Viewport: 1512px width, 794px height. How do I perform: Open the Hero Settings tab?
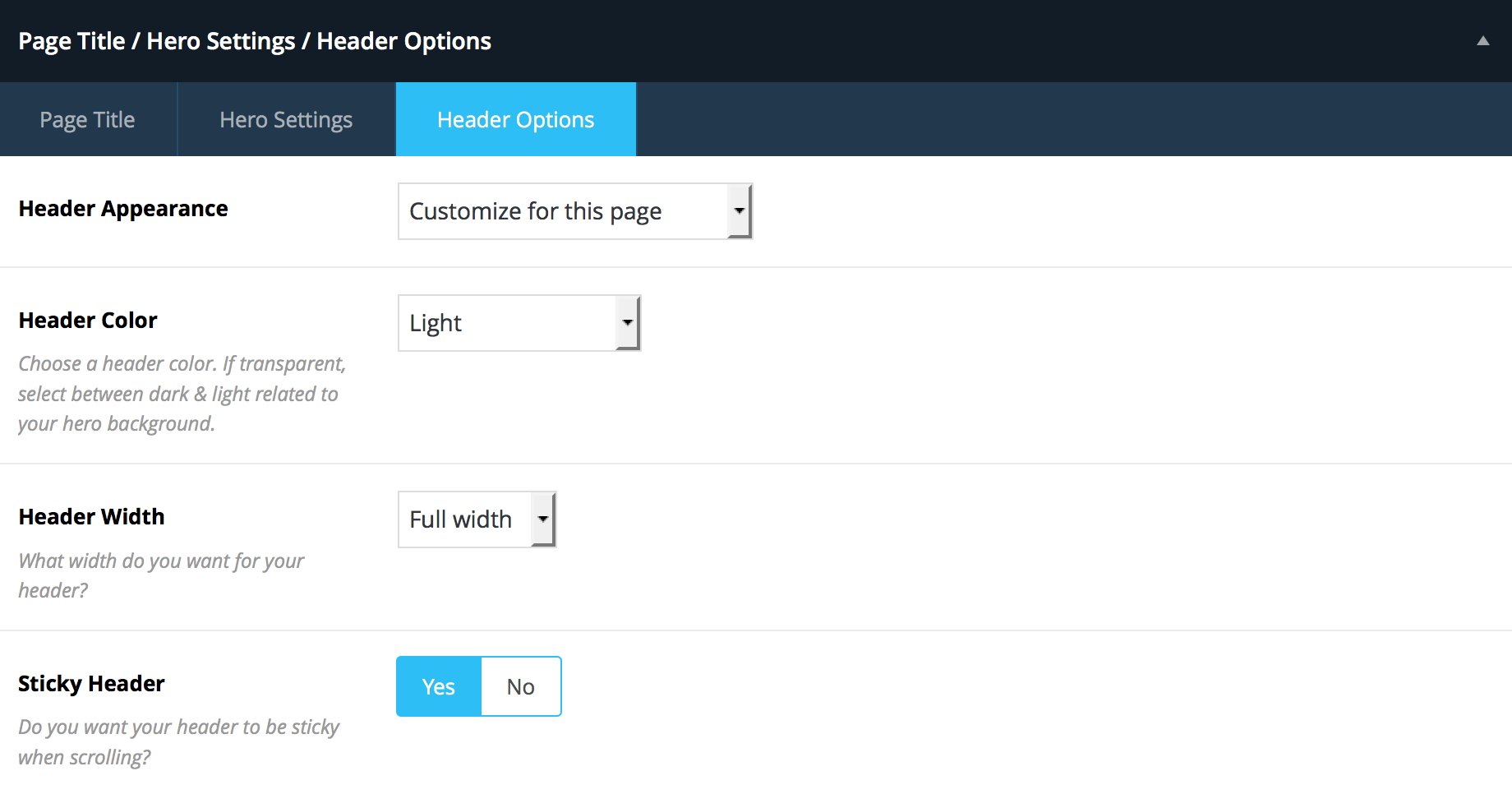[286, 119]
